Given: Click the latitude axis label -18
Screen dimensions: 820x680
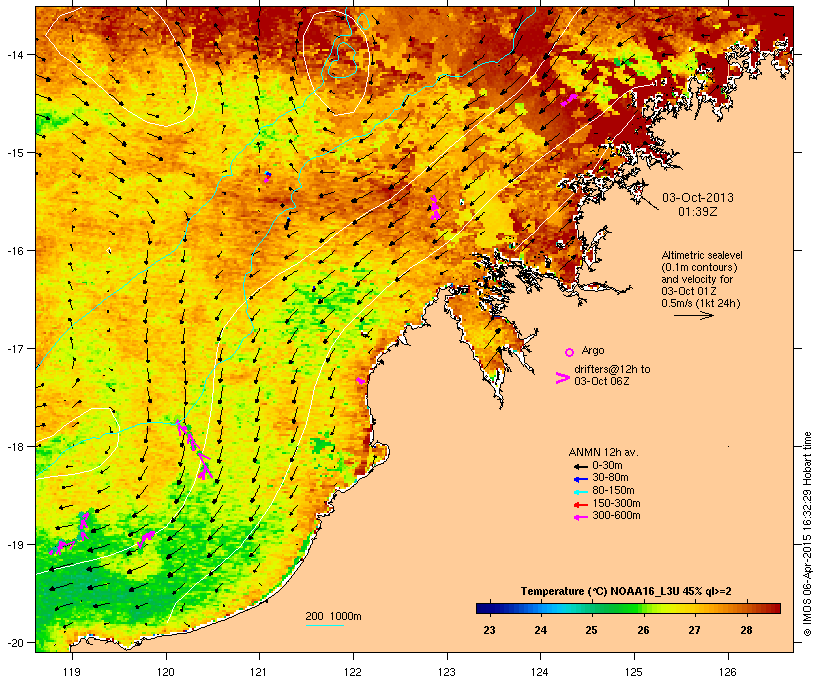Looking at the screenshot, I should coord(14,447).
